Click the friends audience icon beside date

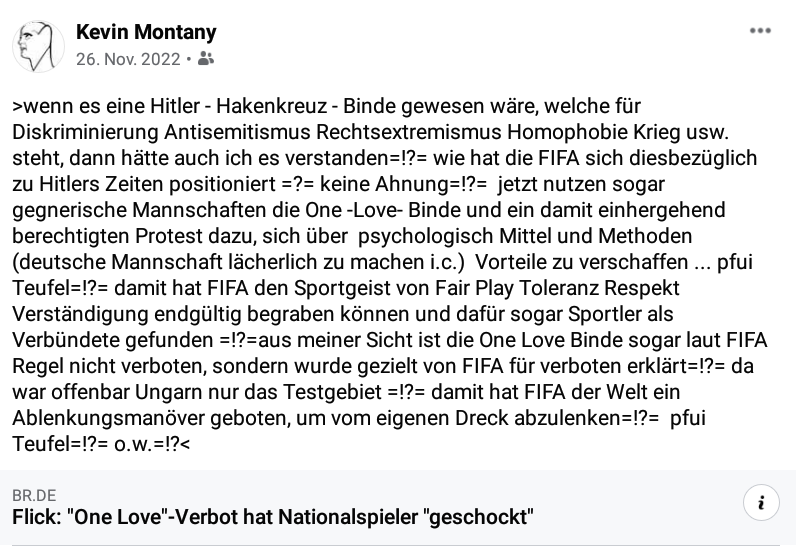[206, 59]
